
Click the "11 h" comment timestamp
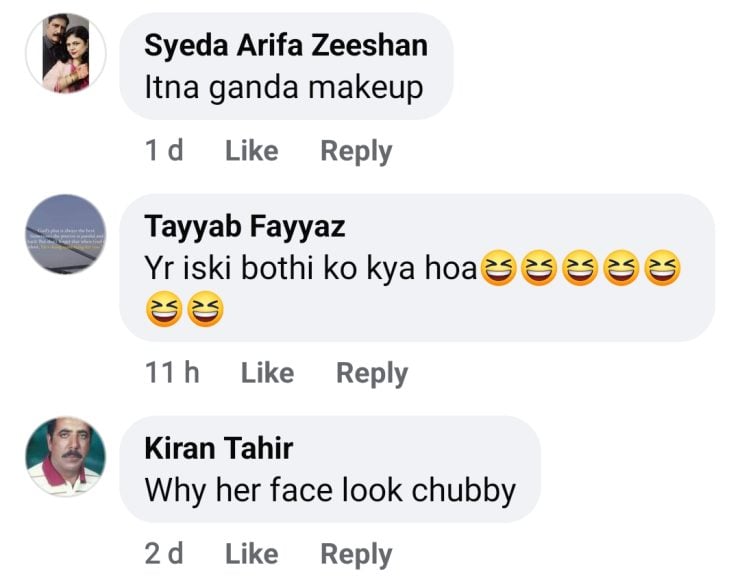point(172,373)
